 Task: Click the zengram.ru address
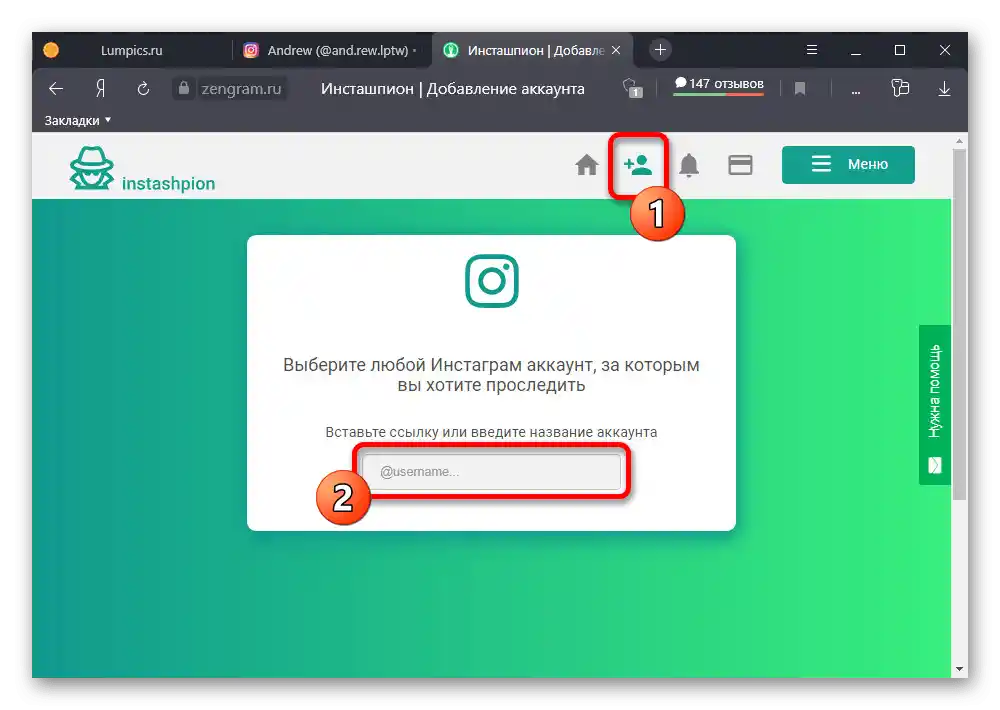click(241, 89)
